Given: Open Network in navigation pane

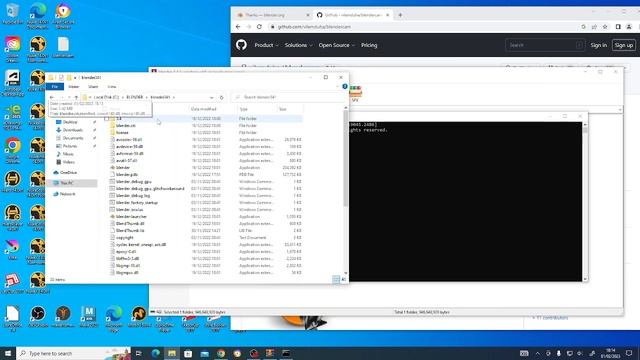Looking at the screenshot, I should point(67,194).
